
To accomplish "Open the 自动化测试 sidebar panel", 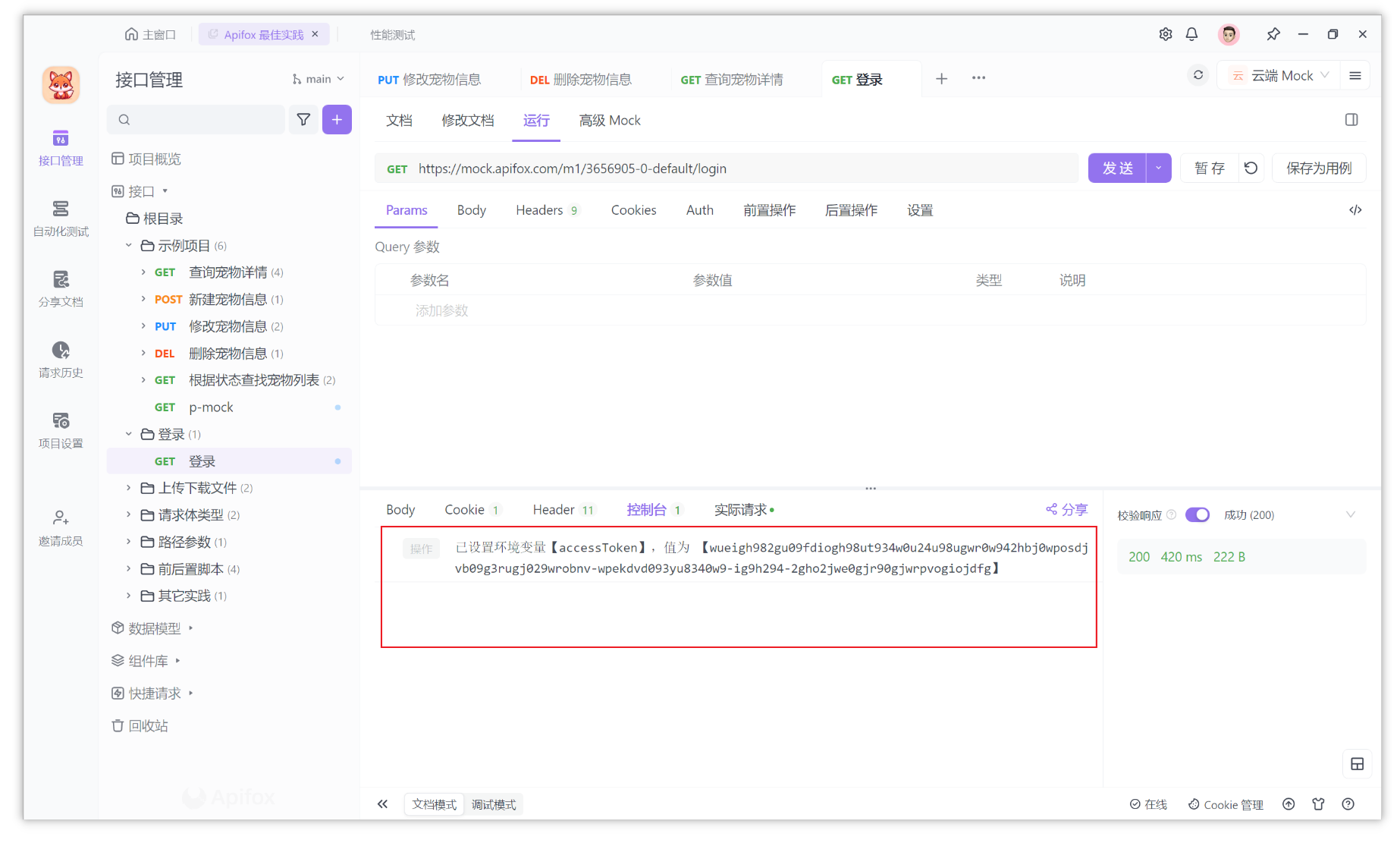I will 60,219.
